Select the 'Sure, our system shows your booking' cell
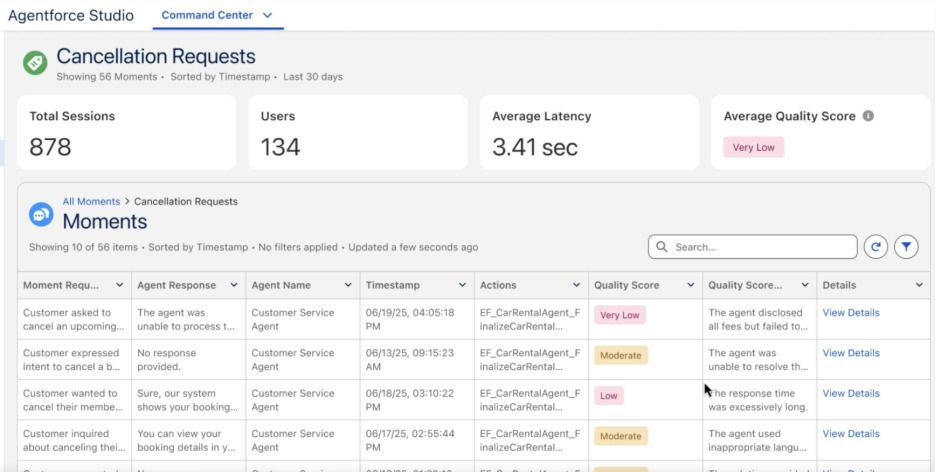The image size is (936, 472). click(x=188, y=400)
